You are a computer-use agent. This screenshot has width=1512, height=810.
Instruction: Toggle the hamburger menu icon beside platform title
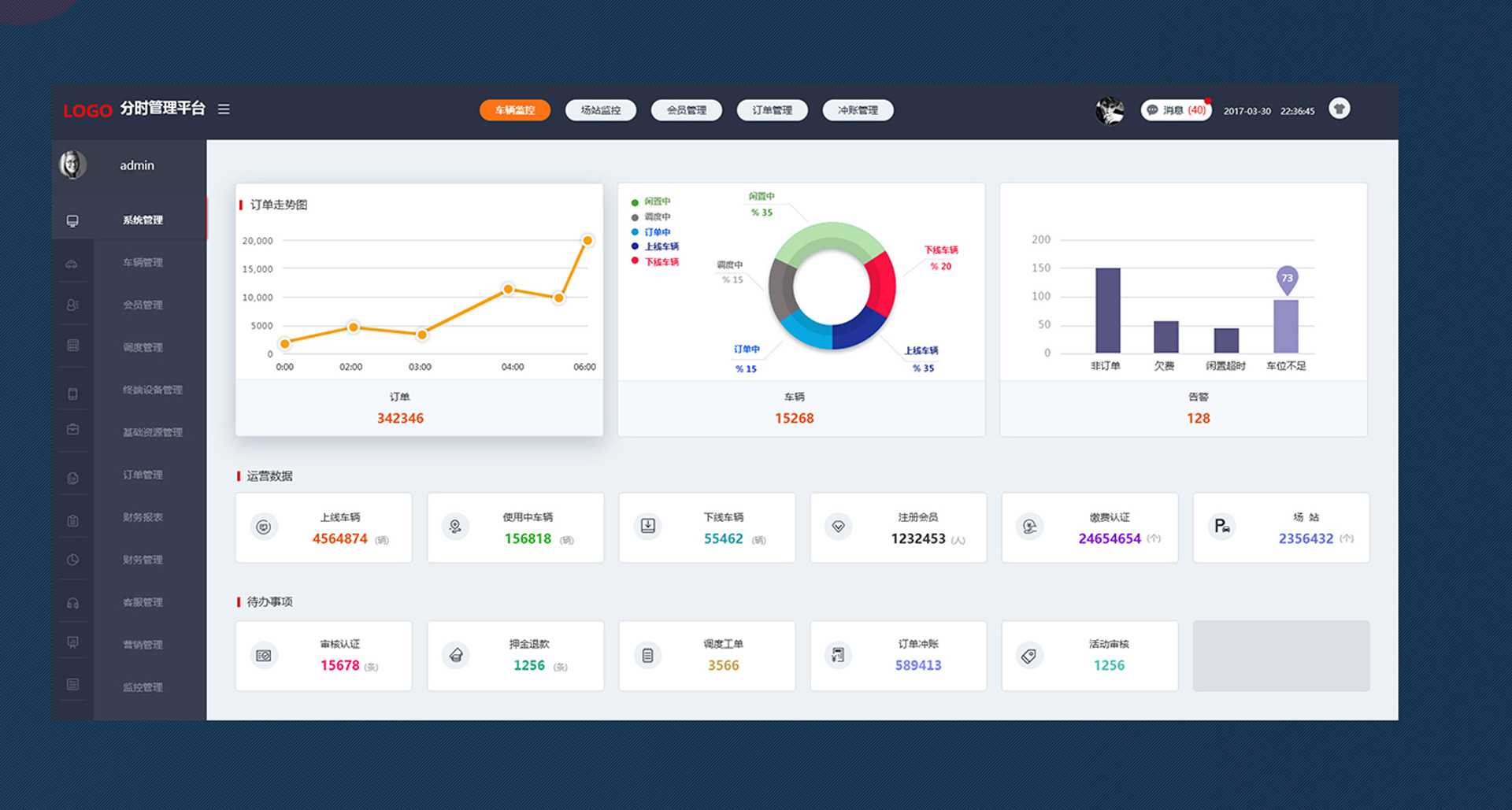click(x=224, y=109)
